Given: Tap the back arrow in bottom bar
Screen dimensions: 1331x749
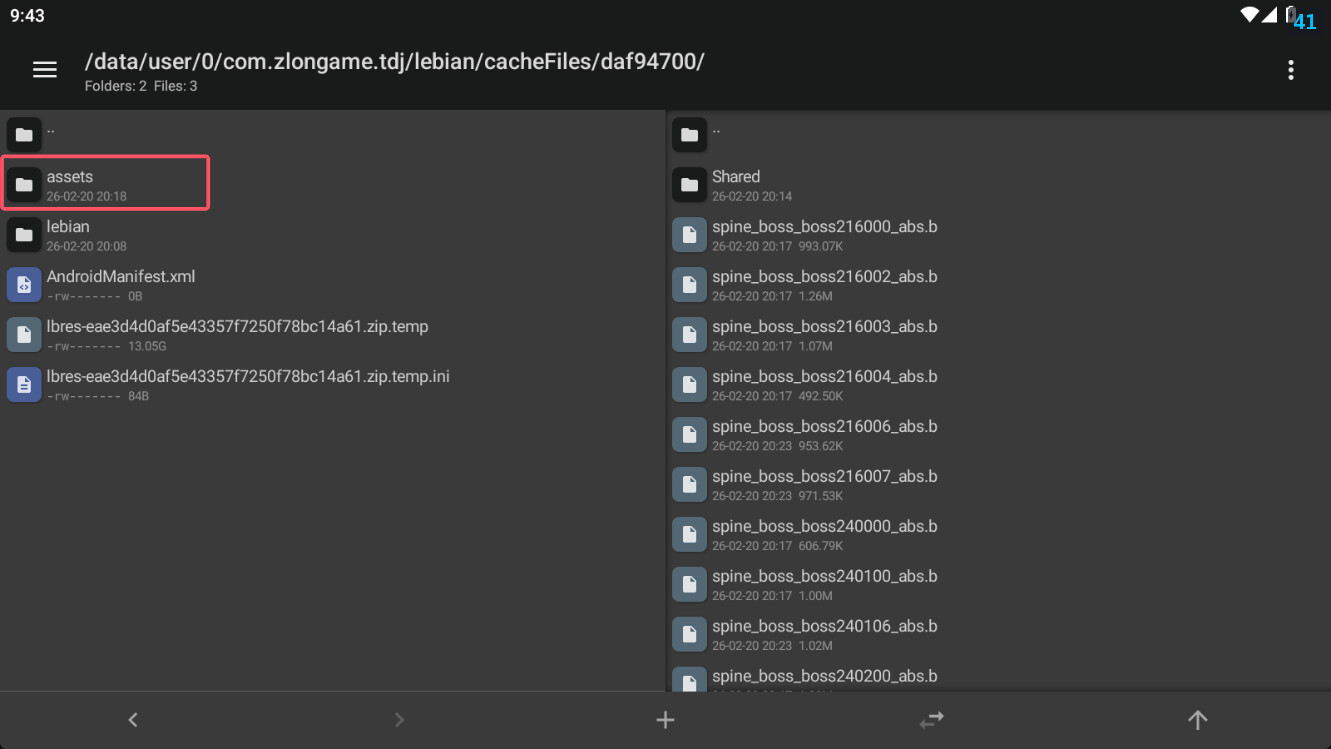Looking at the screenshot, I should 133,719.
